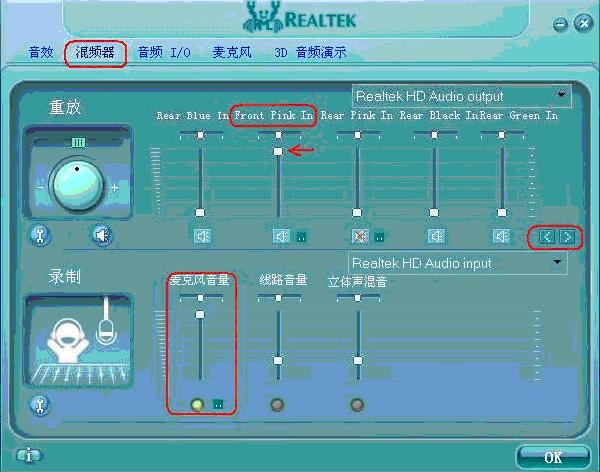The image size is (600, 472).
Task: Mute the Rear Blue In channel
Action: pos(202,236)
